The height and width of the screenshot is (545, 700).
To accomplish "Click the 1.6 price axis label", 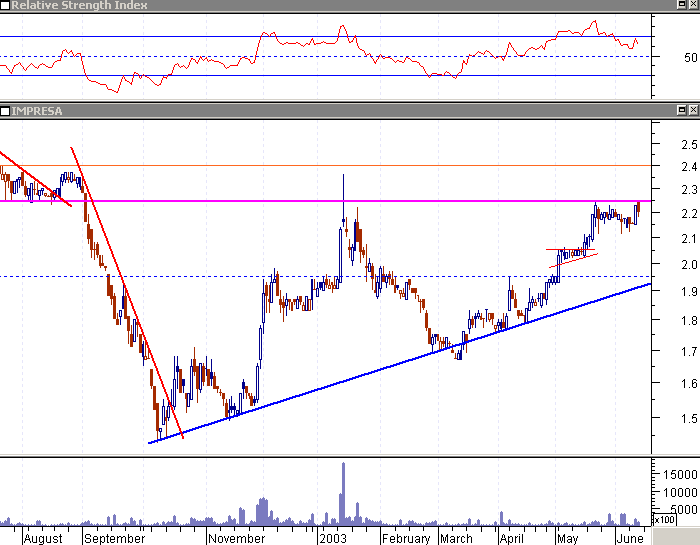I will tap(689, 383).
